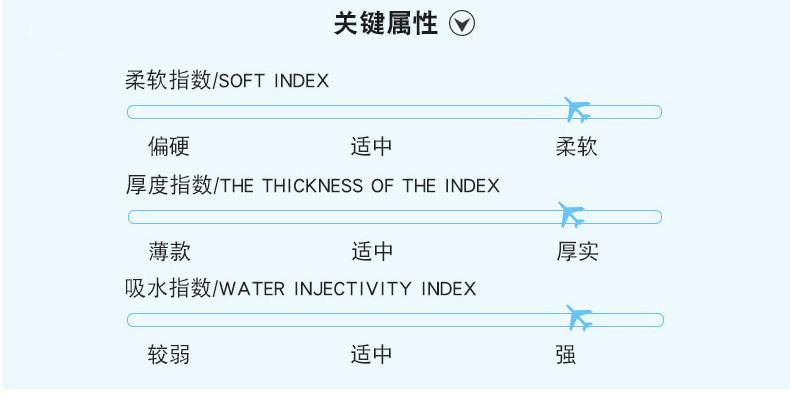The width and height of the screenshot is (790, 402).
Task: Click the 柔软指数/SOFT INDEX title
Action: tap(227, 81)
